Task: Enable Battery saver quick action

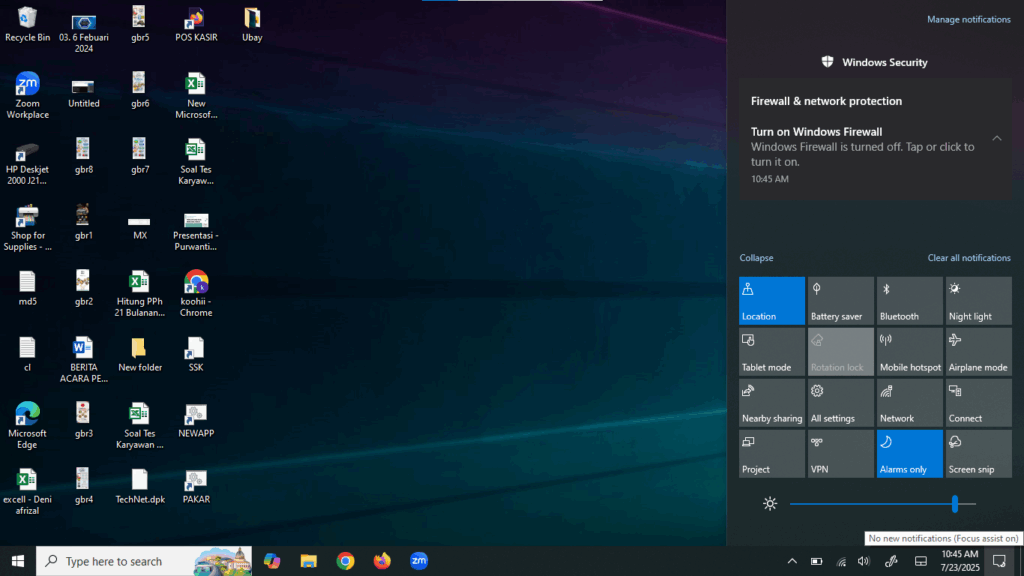Action: (840, 300)
